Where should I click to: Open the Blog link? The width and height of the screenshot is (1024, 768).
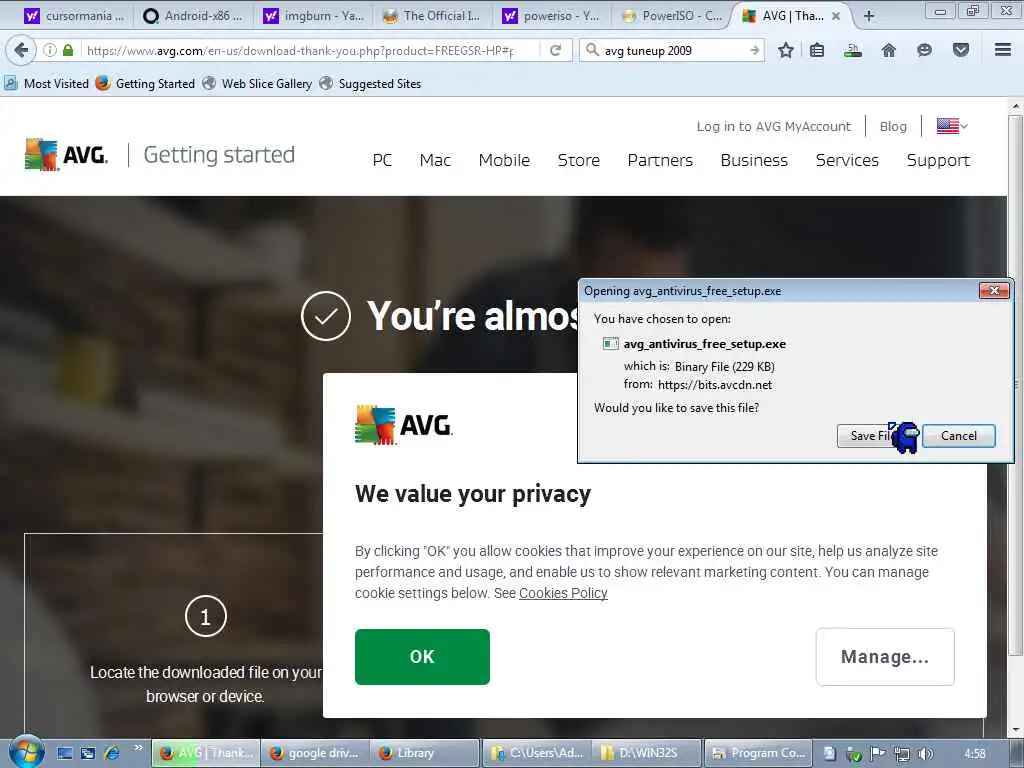[893, 126]
